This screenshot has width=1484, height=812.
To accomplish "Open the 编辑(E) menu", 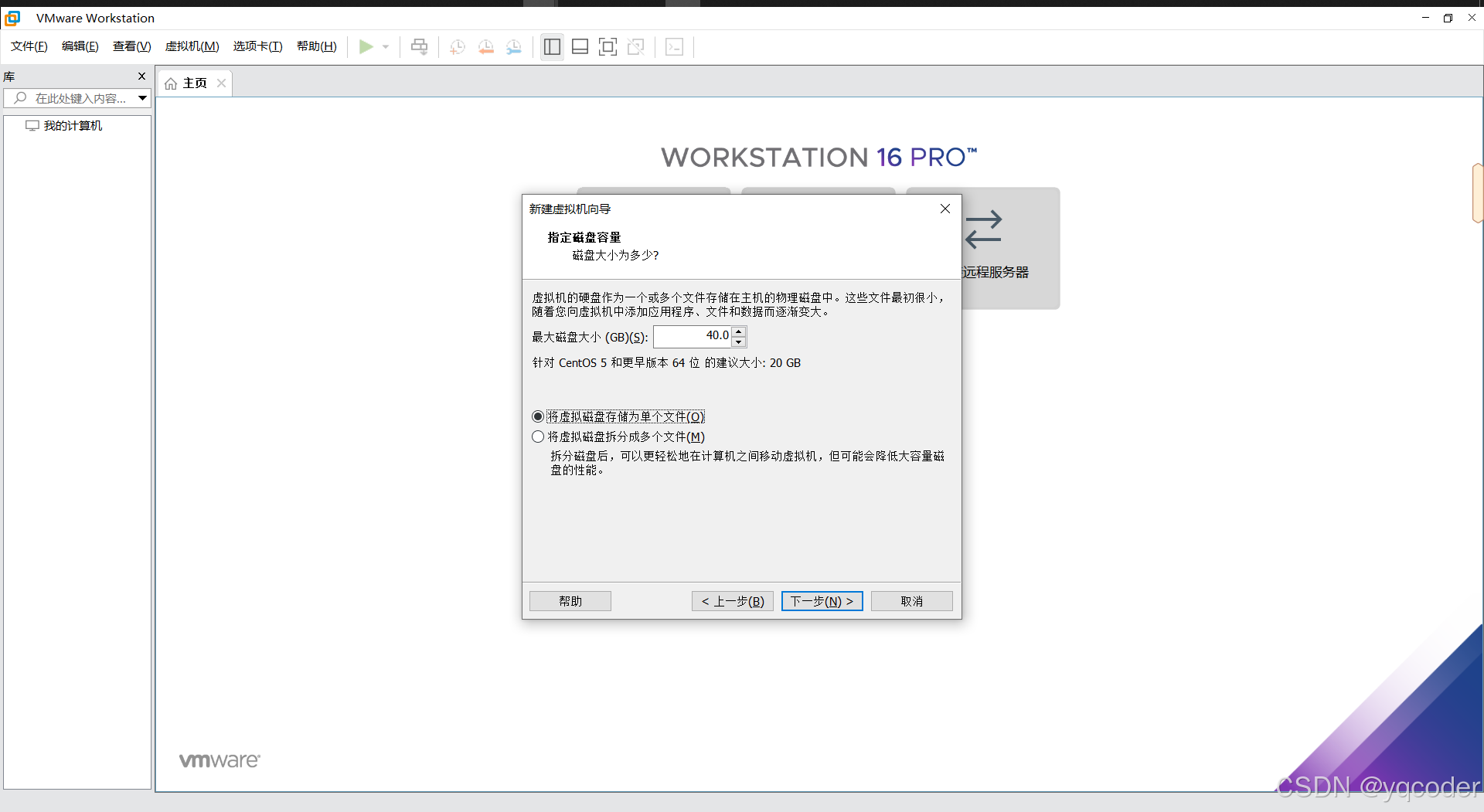I will (80, 46).
